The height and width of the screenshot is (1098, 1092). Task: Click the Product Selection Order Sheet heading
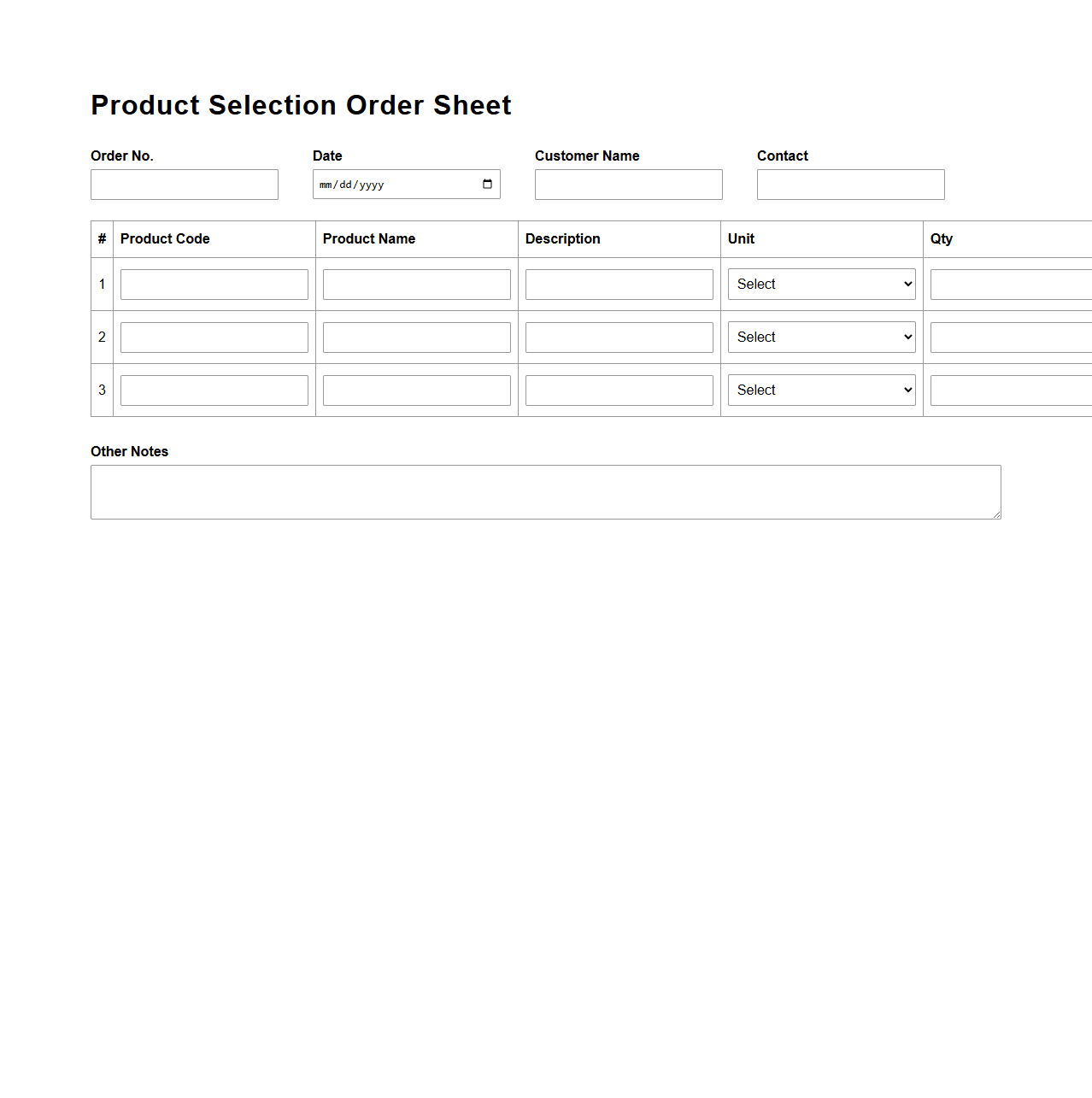tap(301, 104)
